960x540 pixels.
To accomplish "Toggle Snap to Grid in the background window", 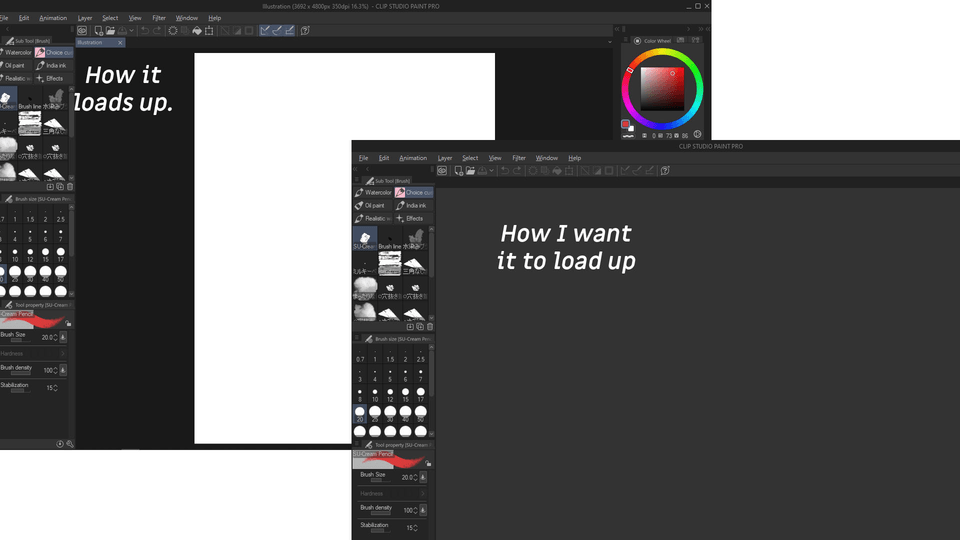I will [289, 31].
